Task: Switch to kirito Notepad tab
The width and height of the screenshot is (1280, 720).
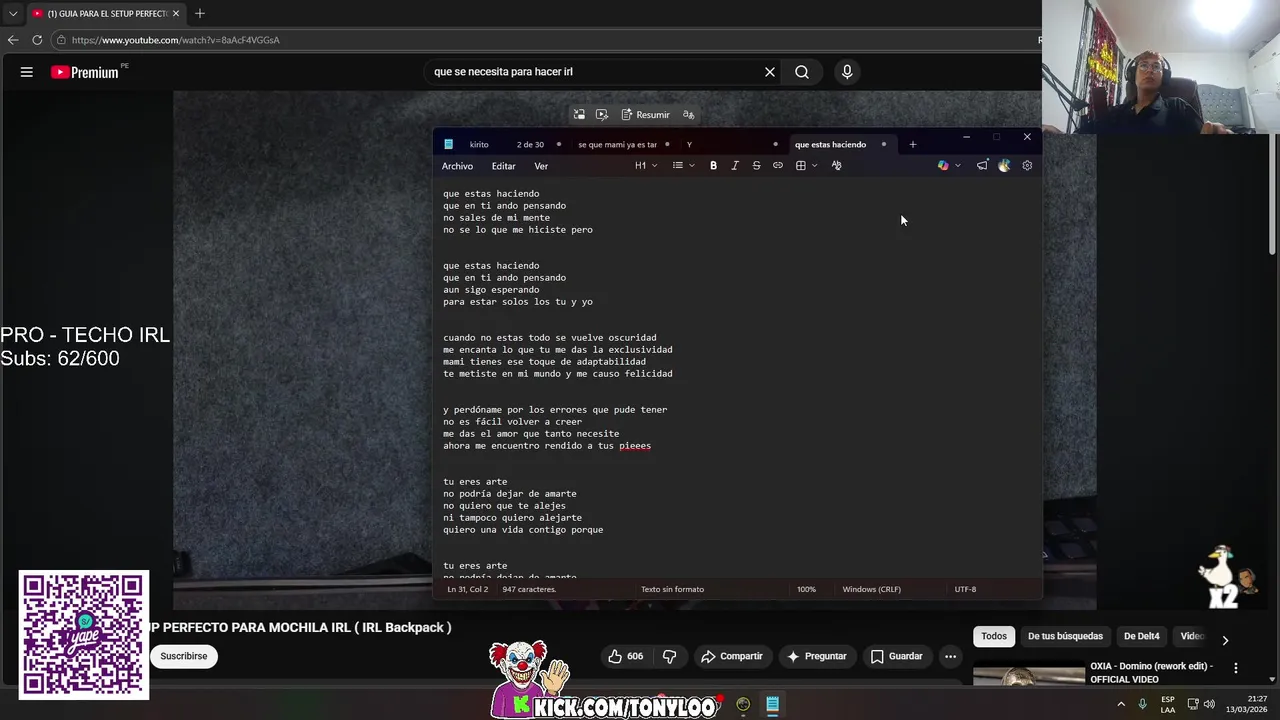Action: [x=479, y=145]
